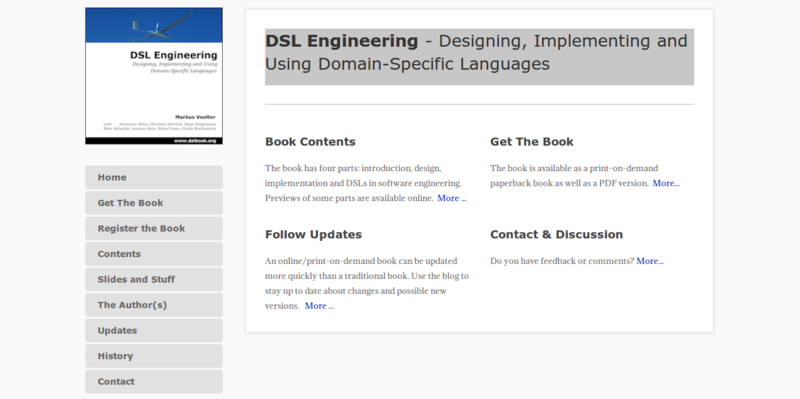Open the Contact sidebar item
This screenshot has height=399, width=800.
(154, 382)
